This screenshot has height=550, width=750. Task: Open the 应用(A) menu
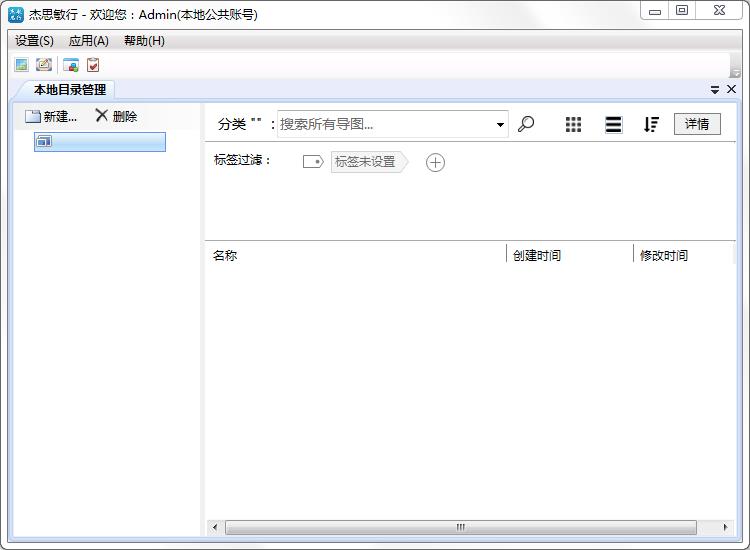pyautogui.click(x=88, y=41)
